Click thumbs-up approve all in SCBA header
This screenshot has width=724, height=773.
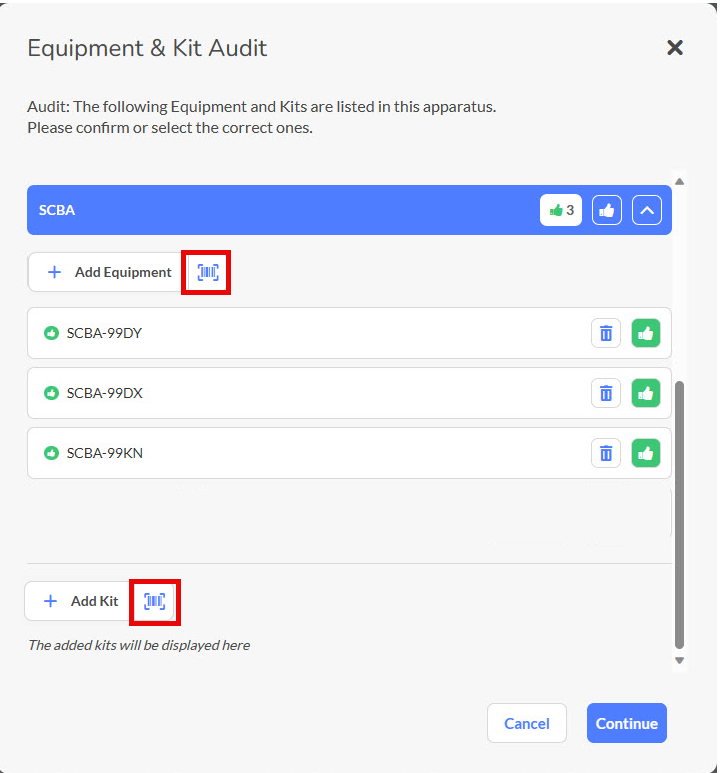[607, 210]
